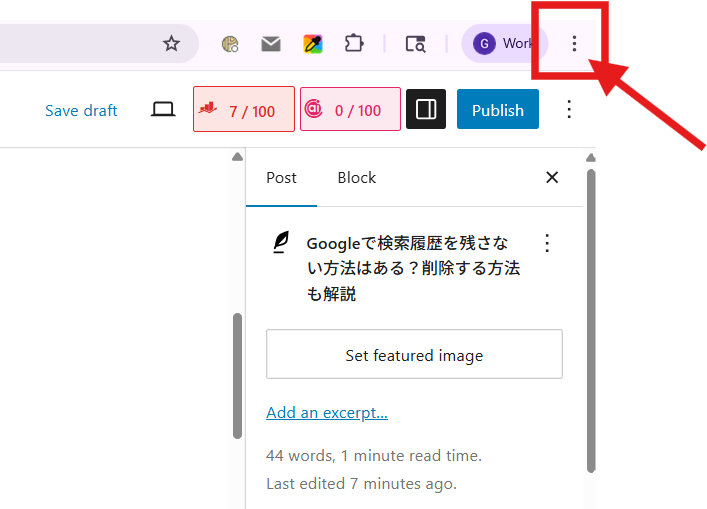
Task: Open the editor Options three-dot menu
Action: pyautogui.click(x=569, y=109)
